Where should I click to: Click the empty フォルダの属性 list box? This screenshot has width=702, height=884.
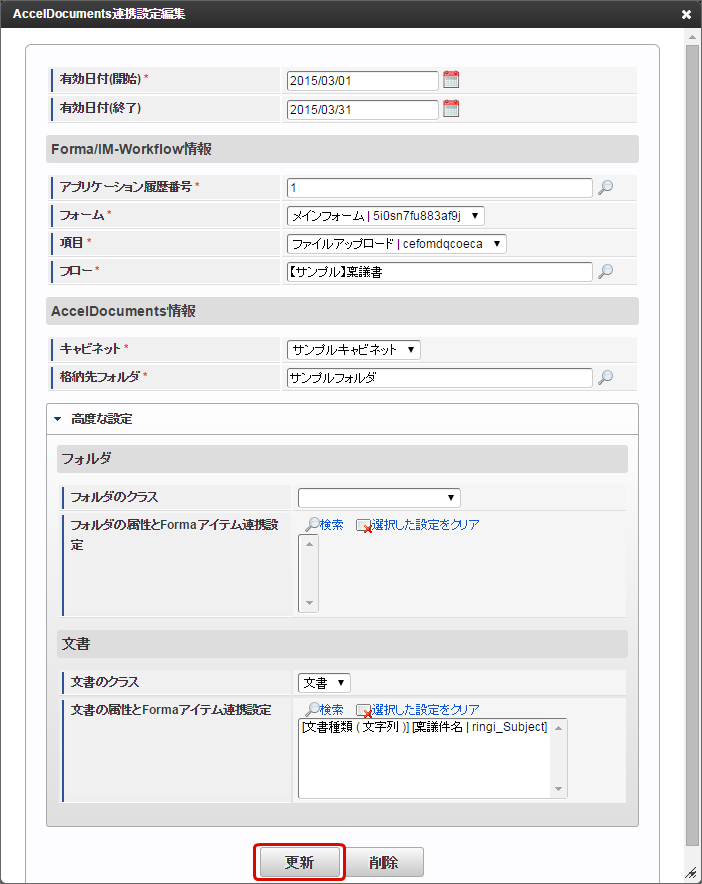coord(308,573)
